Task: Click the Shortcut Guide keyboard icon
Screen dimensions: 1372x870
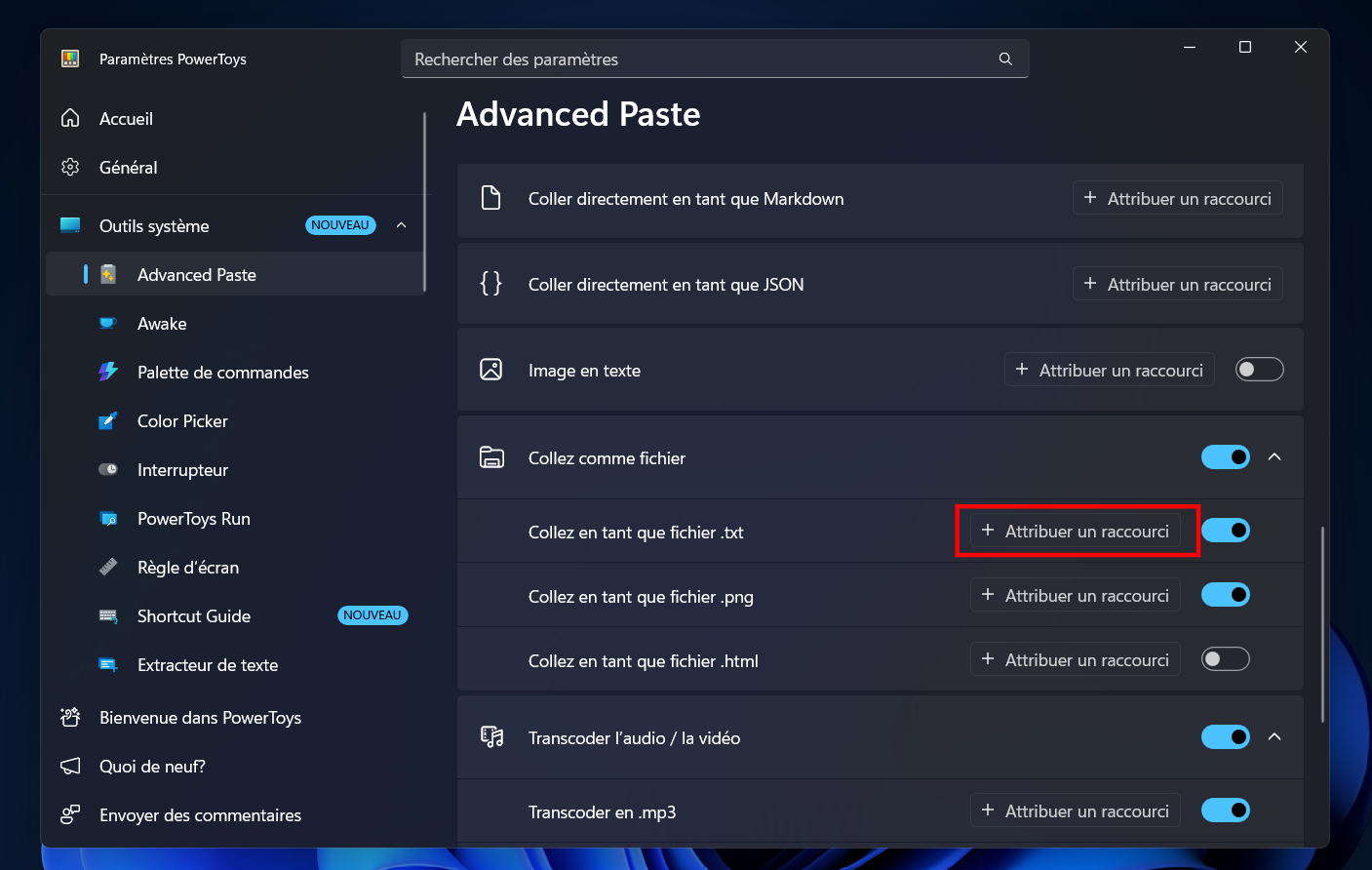Action: point(108,615)
